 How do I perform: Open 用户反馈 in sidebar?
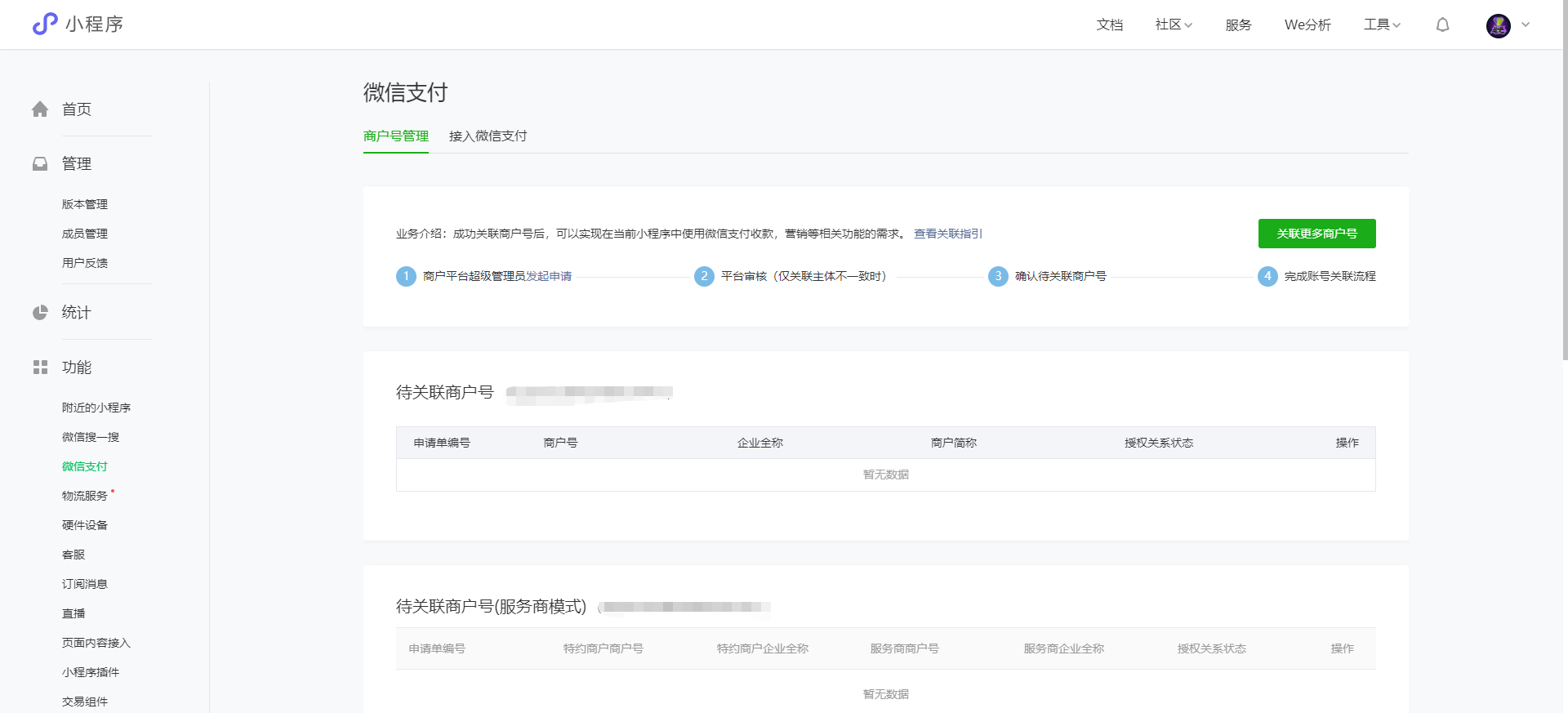(85, 263)
